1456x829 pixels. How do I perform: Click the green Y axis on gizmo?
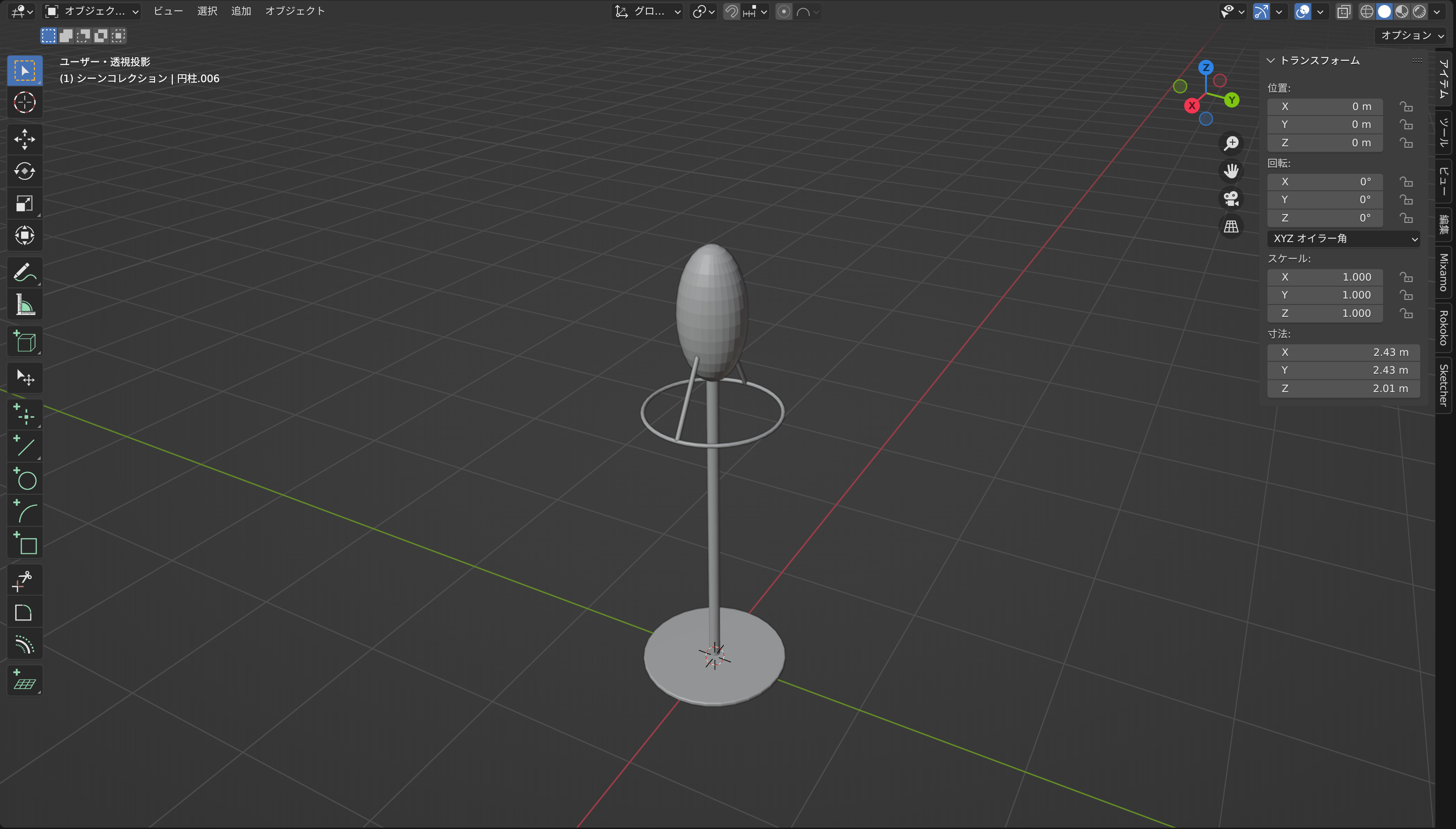[1232, 100]
